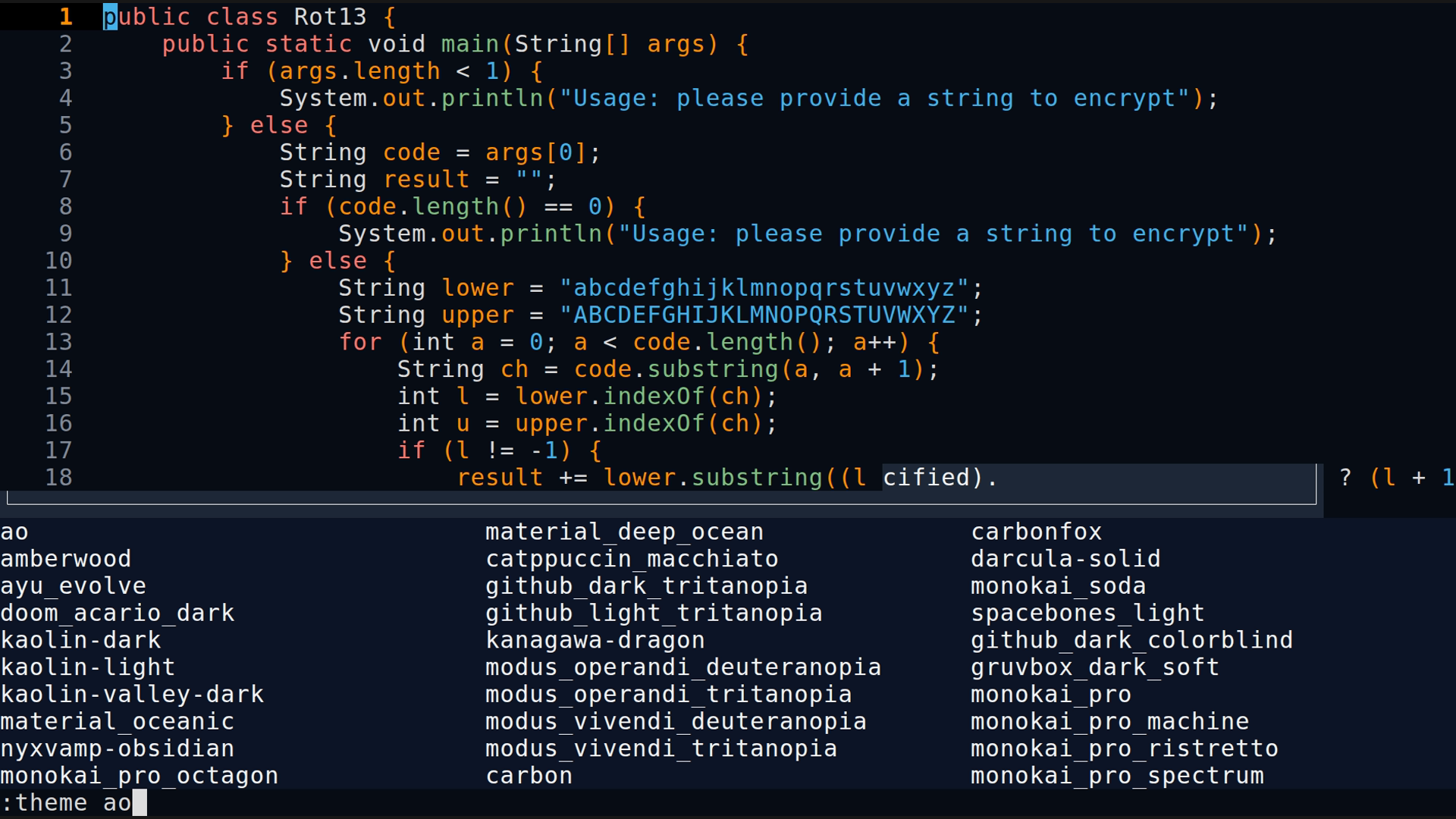The height and width of the screenshot is (819, 1456).
Task: Select the ao theme from the list
Action: coord(14,531)
